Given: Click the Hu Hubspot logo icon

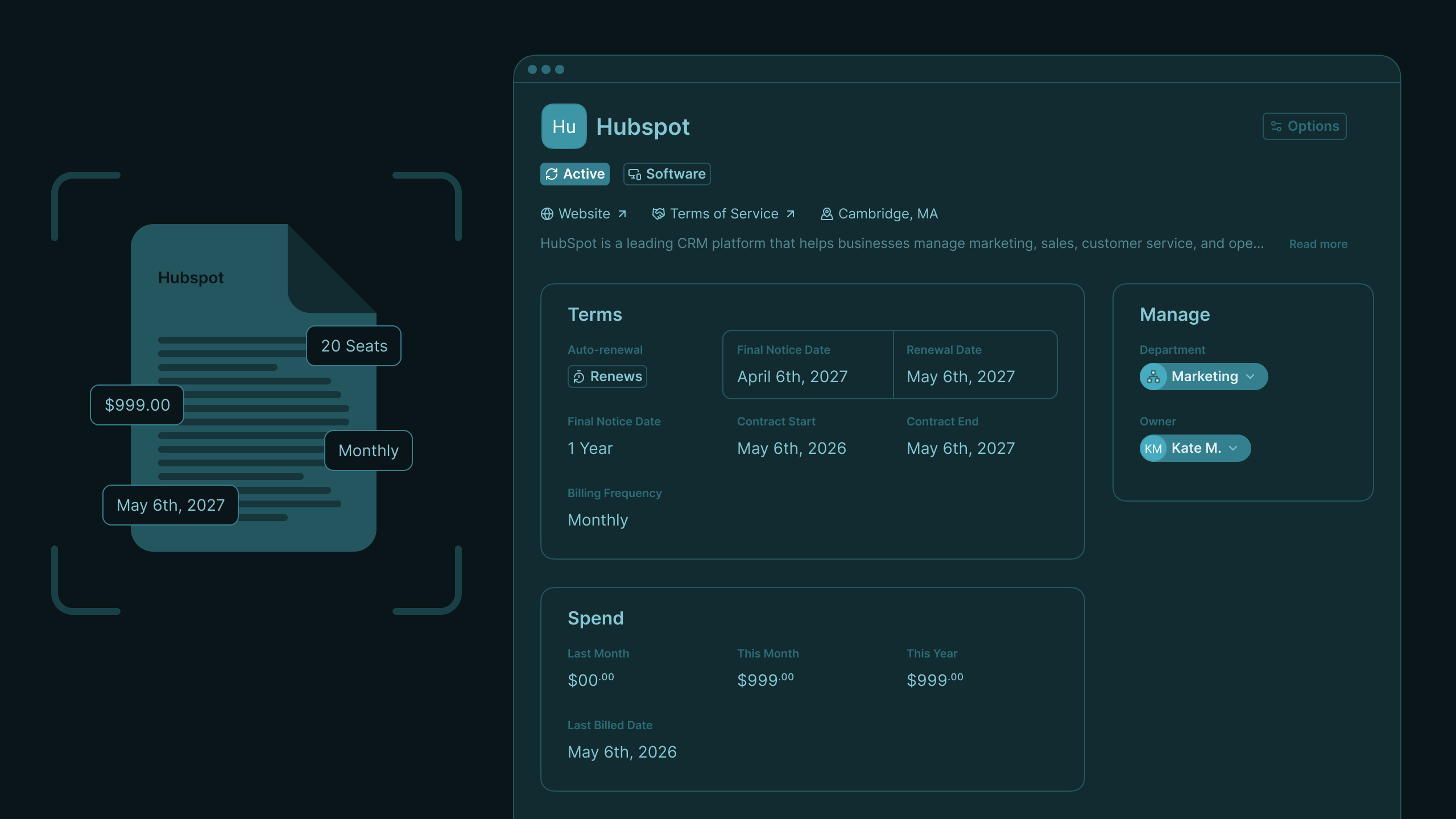Looking at the screenshot, I should [x=564, y=126].
